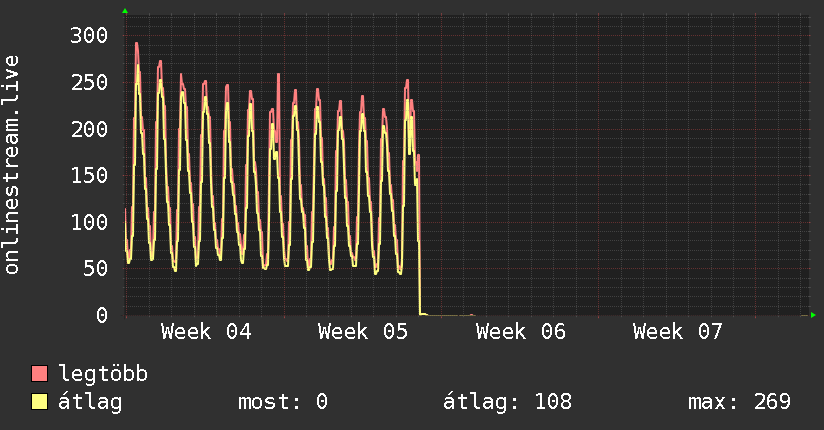Click the 250 y-axis value
Viewport: 824px width, 430px height.
coord(89,83)
